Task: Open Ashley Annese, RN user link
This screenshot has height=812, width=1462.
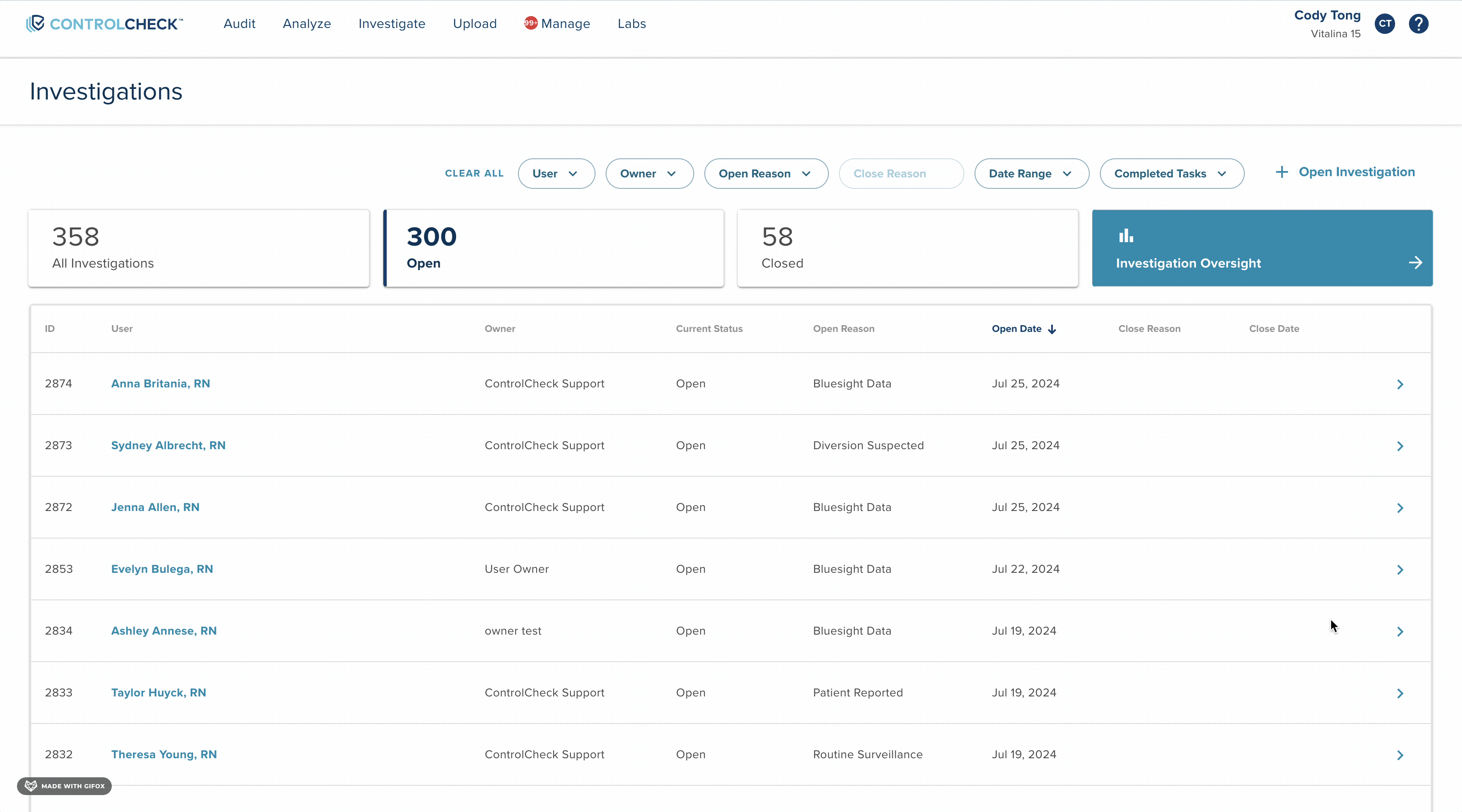Action: pos(163,631)
